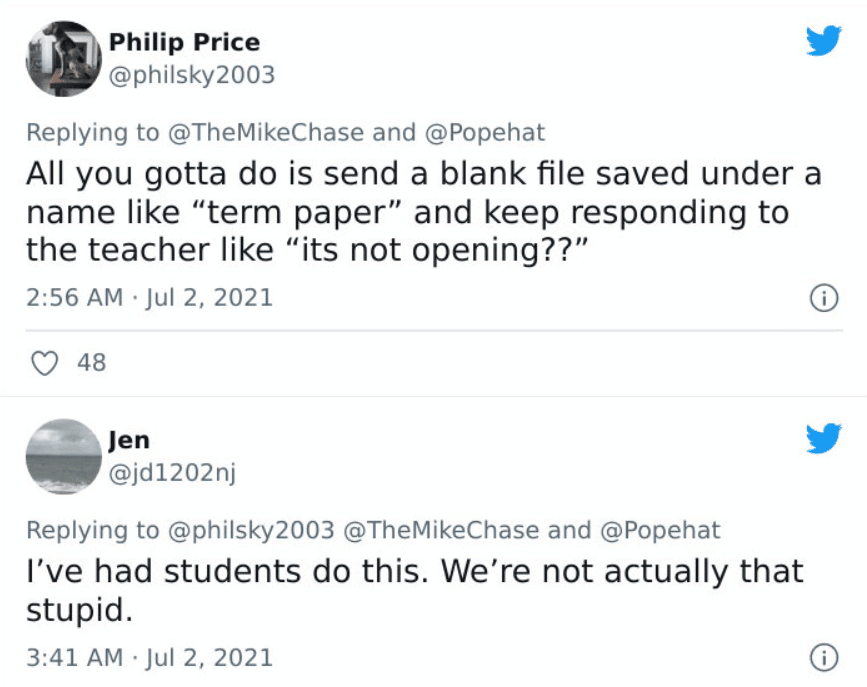
Task: Click the 48 likes count
Action: 91,362
